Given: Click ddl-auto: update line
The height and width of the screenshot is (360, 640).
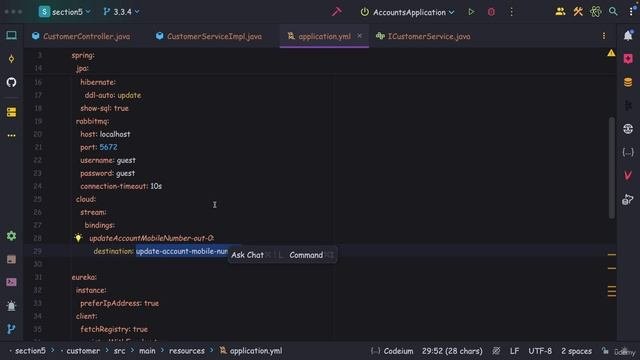Looking at the screenshot, I should click(113, 95).
